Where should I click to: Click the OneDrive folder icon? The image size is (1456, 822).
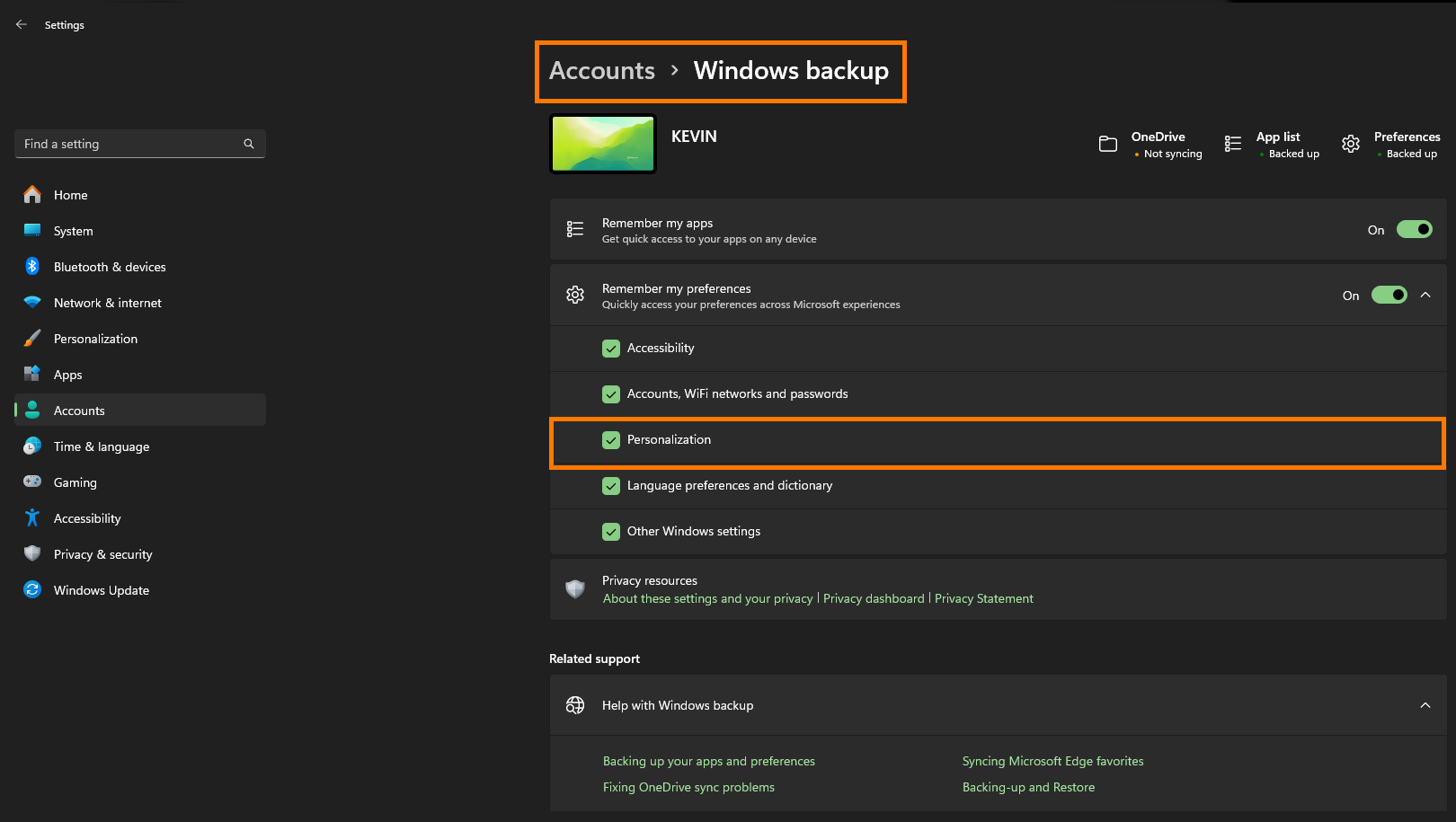coord(1108,144)
